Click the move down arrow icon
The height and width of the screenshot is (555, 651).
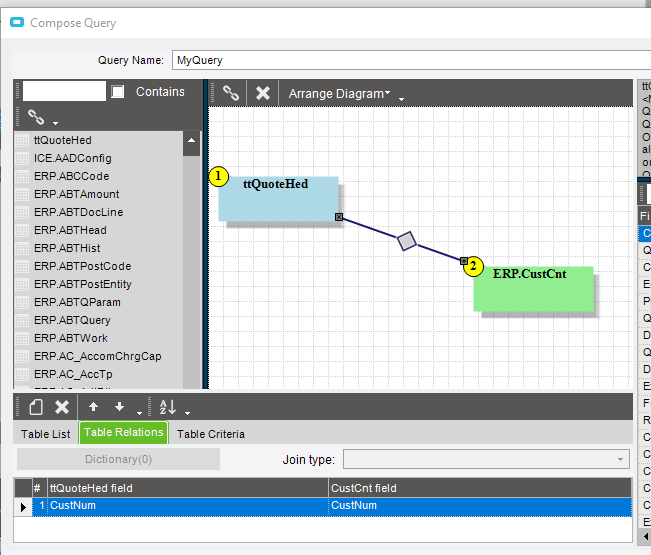point(120,407)
